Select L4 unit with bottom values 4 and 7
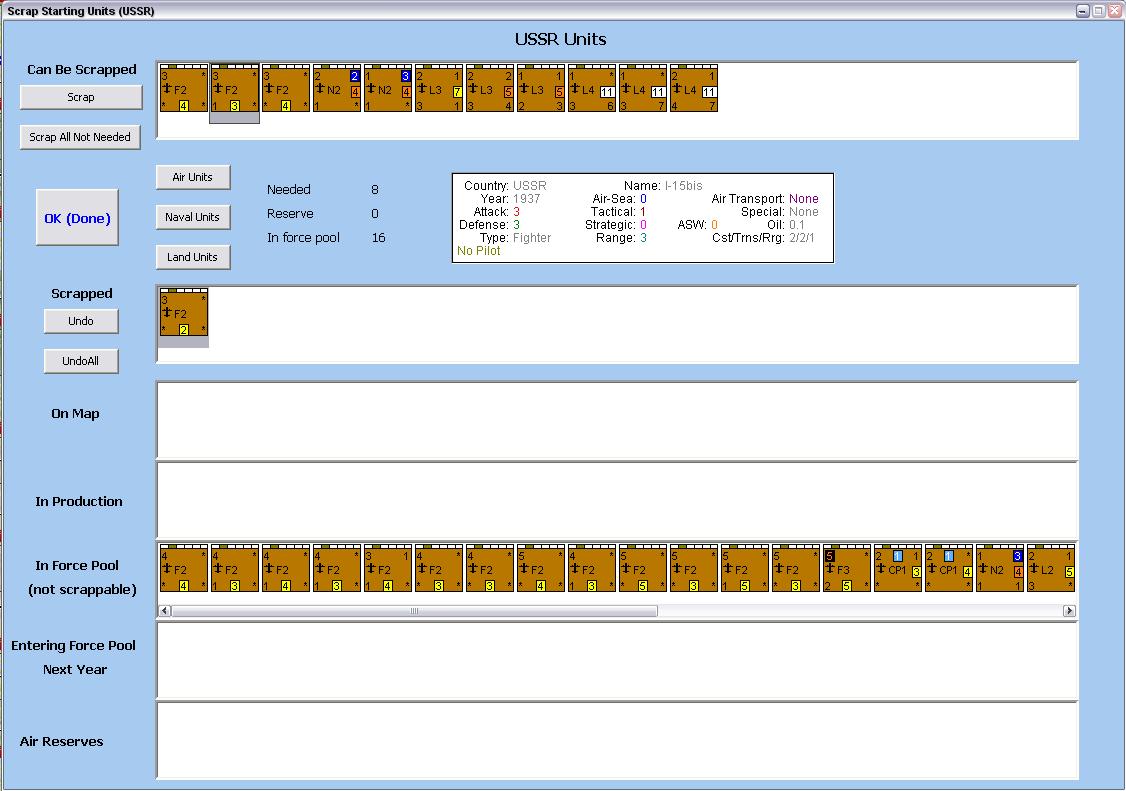This screenshot has width=1126, height=791. pyautogui.click(x=693, y=88)
